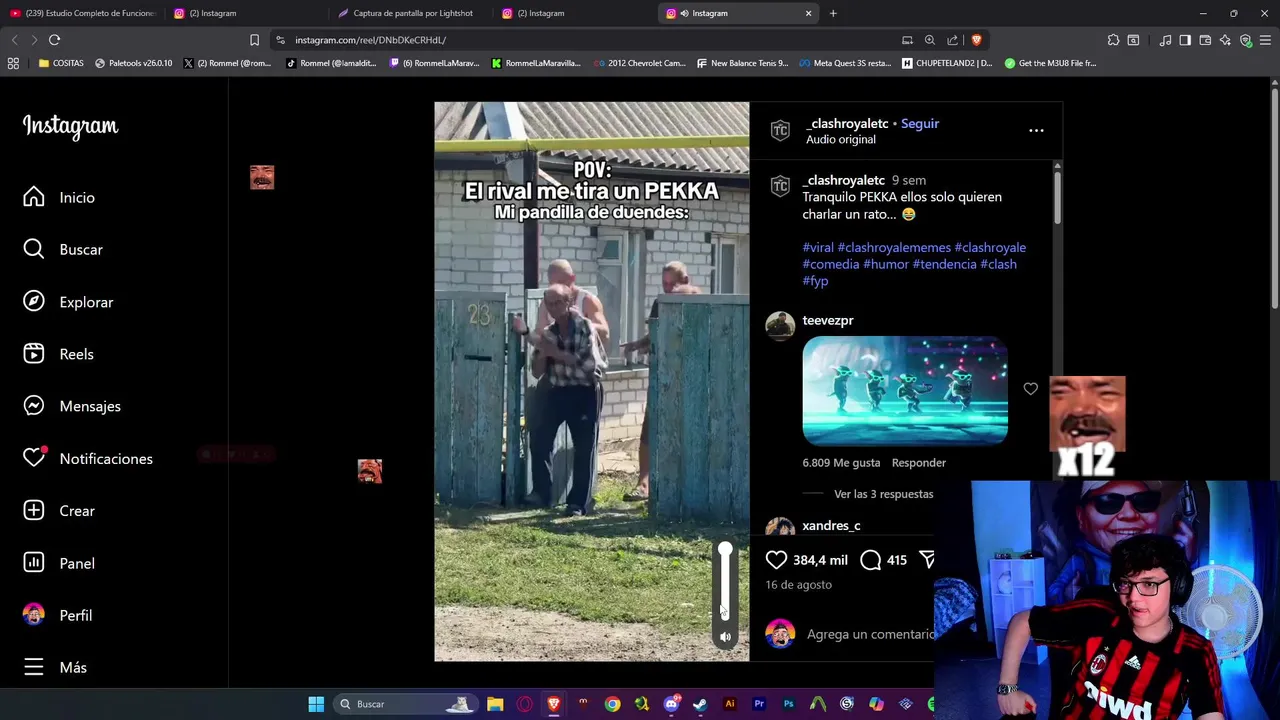Open the Inicio home icon in sidebar
1280x720 pixels.
coord(34,197)
